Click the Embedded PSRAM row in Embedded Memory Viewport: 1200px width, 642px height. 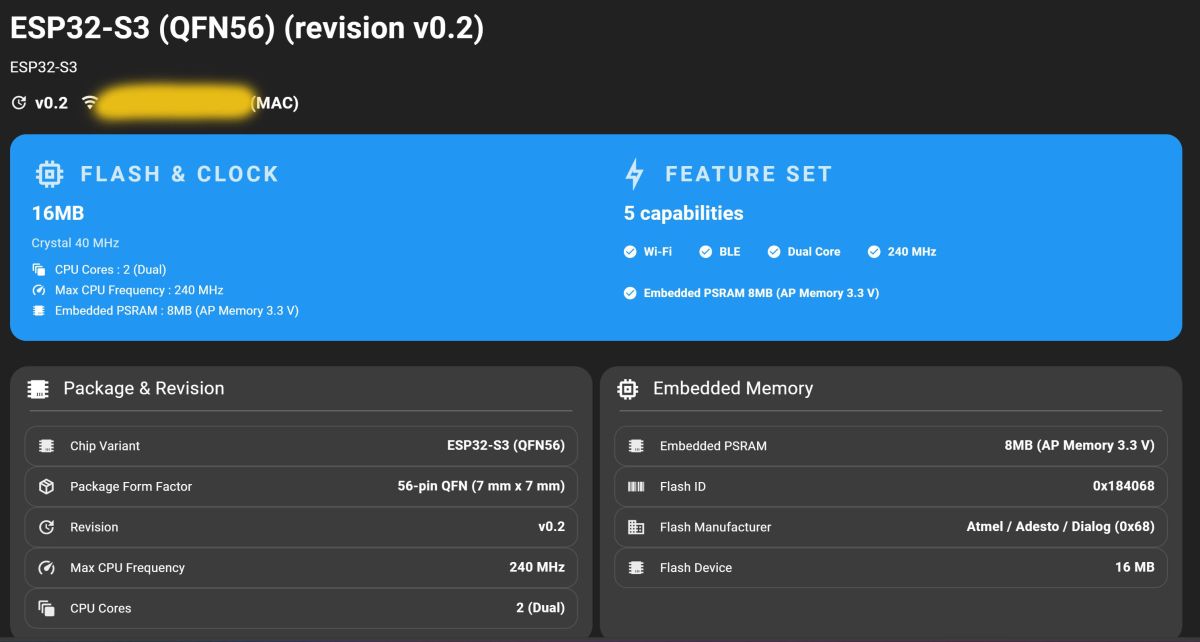(x=890, y=446)
